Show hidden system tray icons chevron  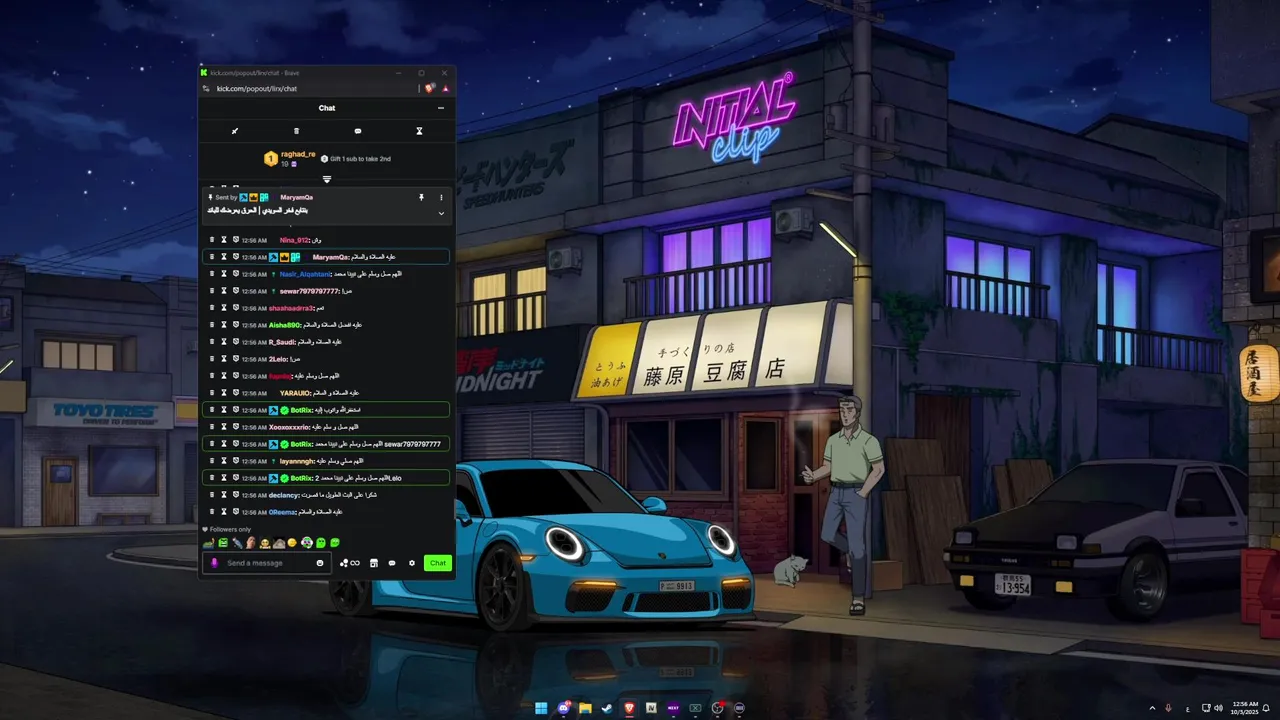[1152, 708]
